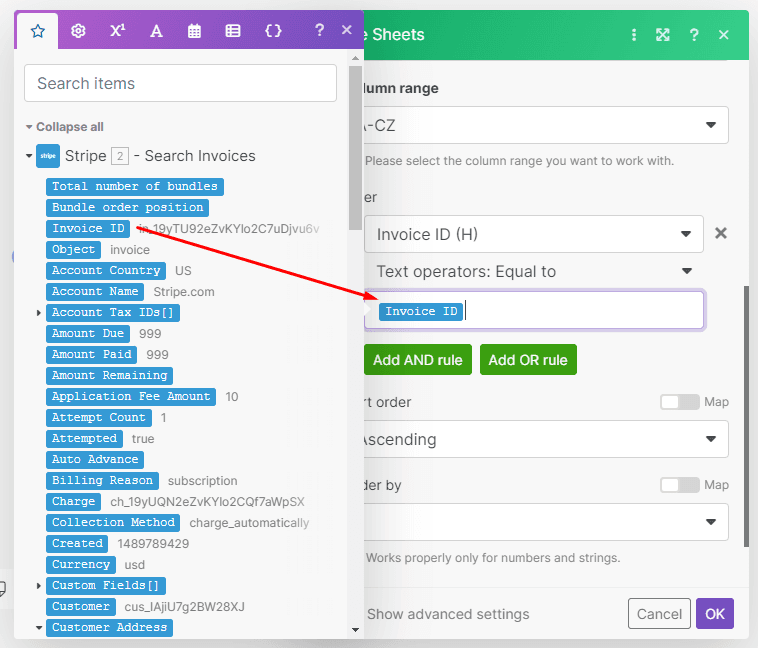Open the array functions tab
The height and width of the screenshot is (648, 758).
point(233,31)
